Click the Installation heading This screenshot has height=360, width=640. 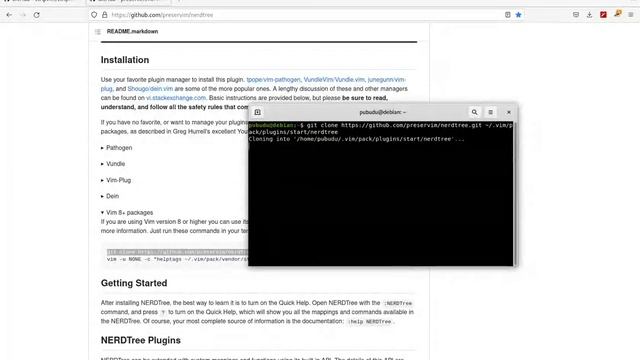(125, 60)
